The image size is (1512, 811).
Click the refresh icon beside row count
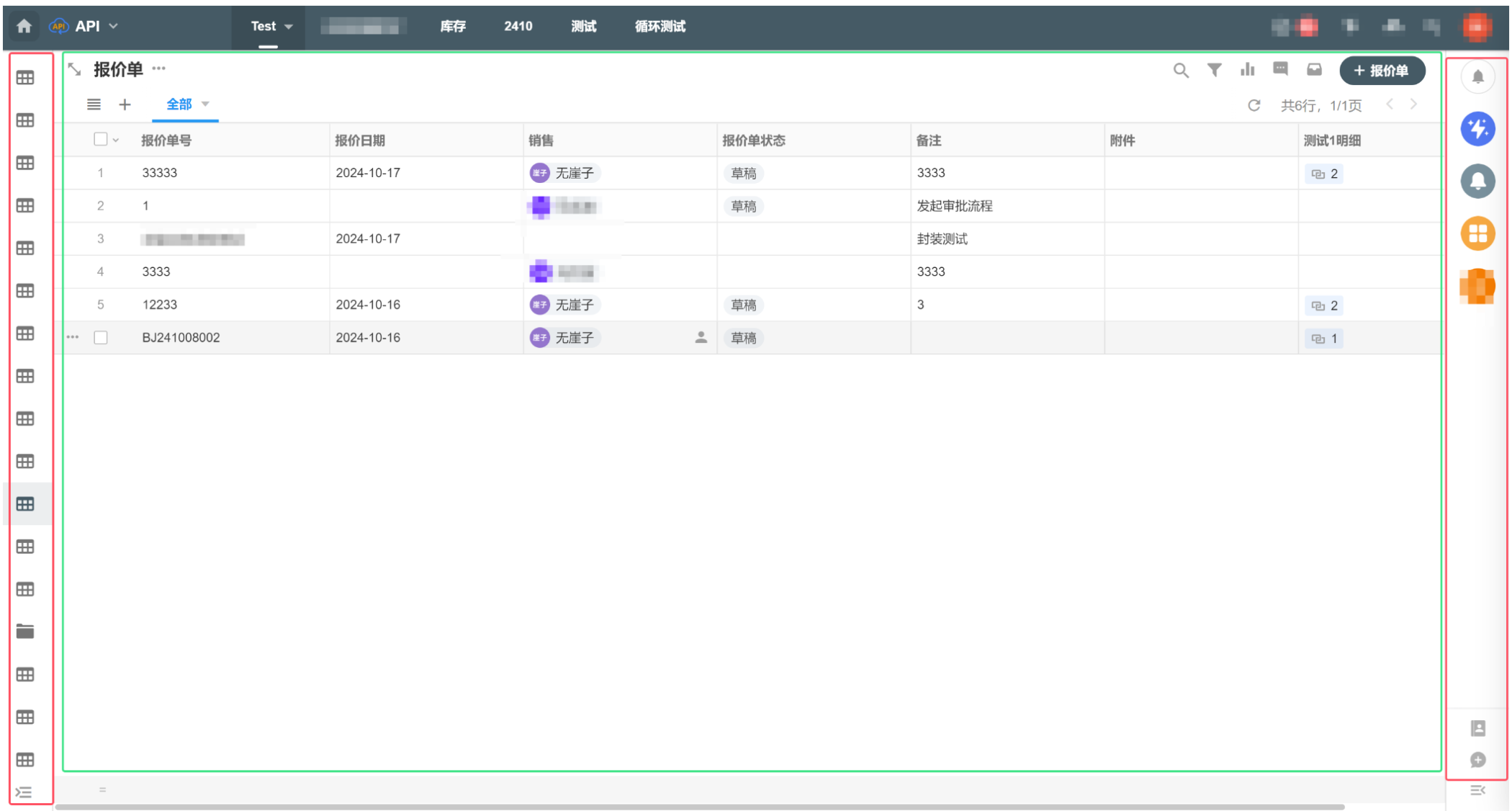tap(1254, 105)
